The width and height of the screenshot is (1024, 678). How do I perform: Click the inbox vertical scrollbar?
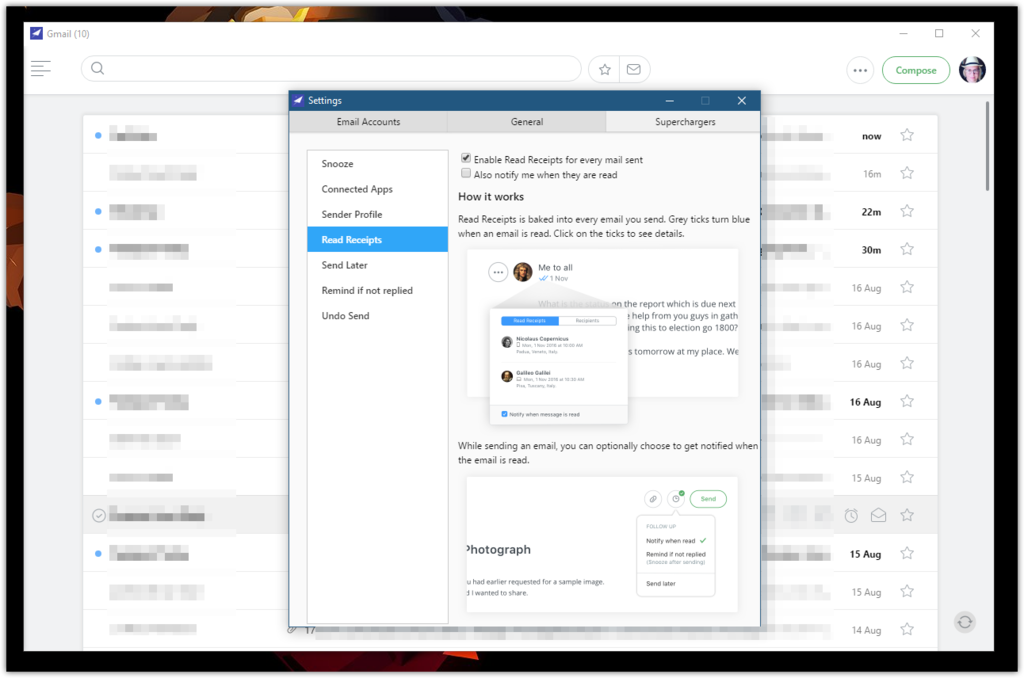pos(987,146)
